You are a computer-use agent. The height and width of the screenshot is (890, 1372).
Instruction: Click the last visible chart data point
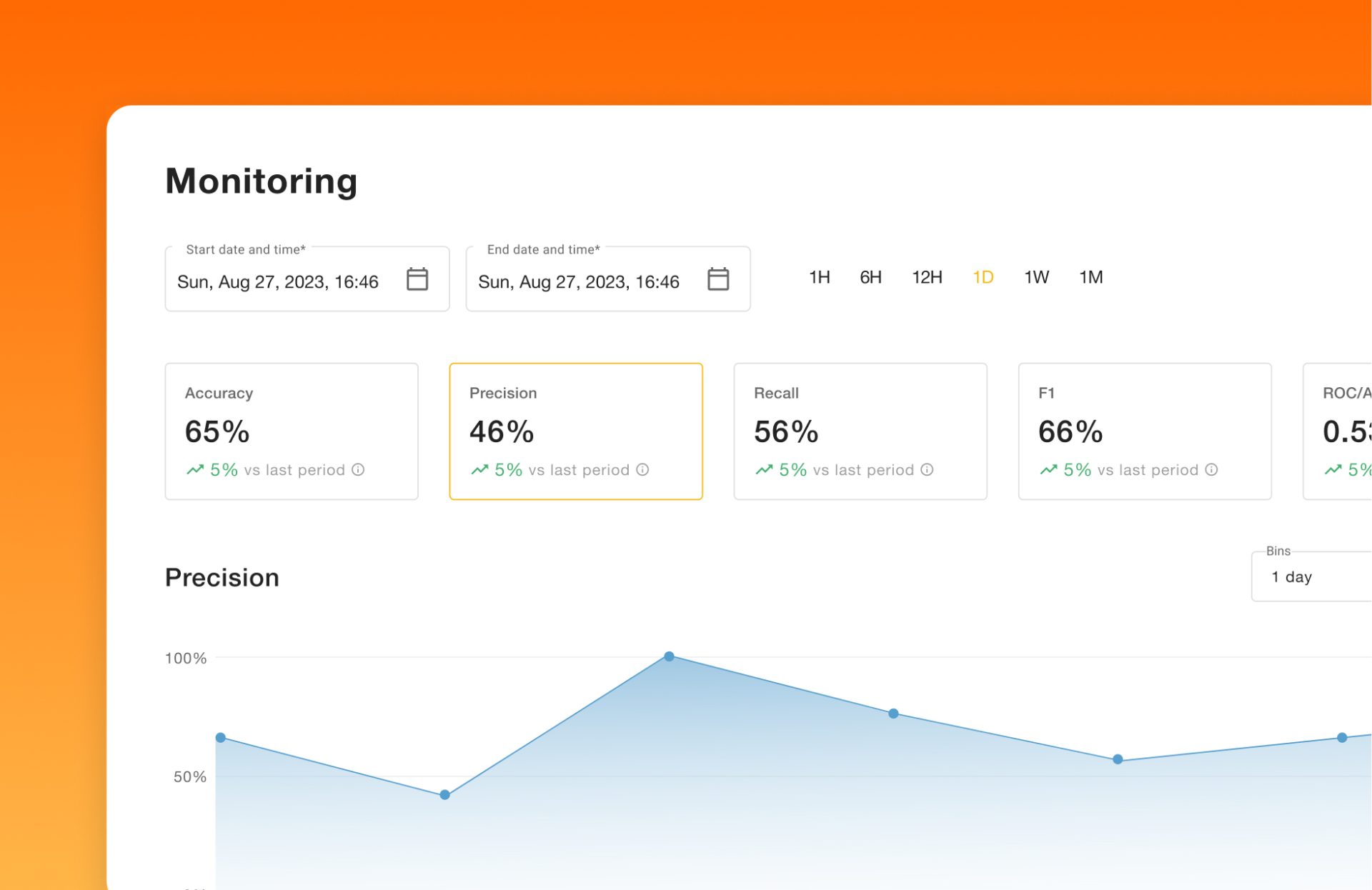[1342, 738]
